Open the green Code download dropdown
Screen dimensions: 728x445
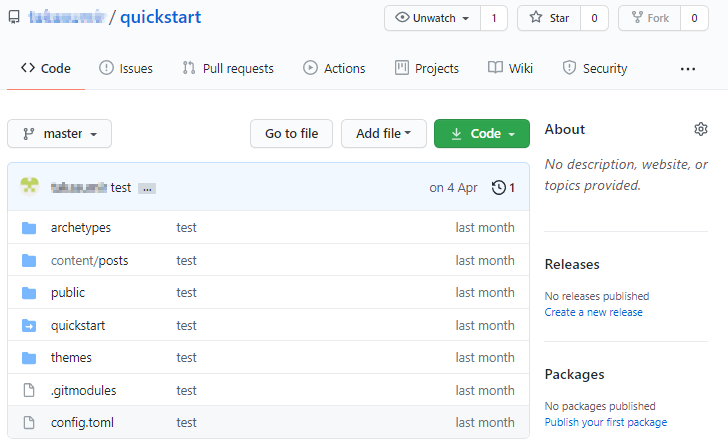482,134
